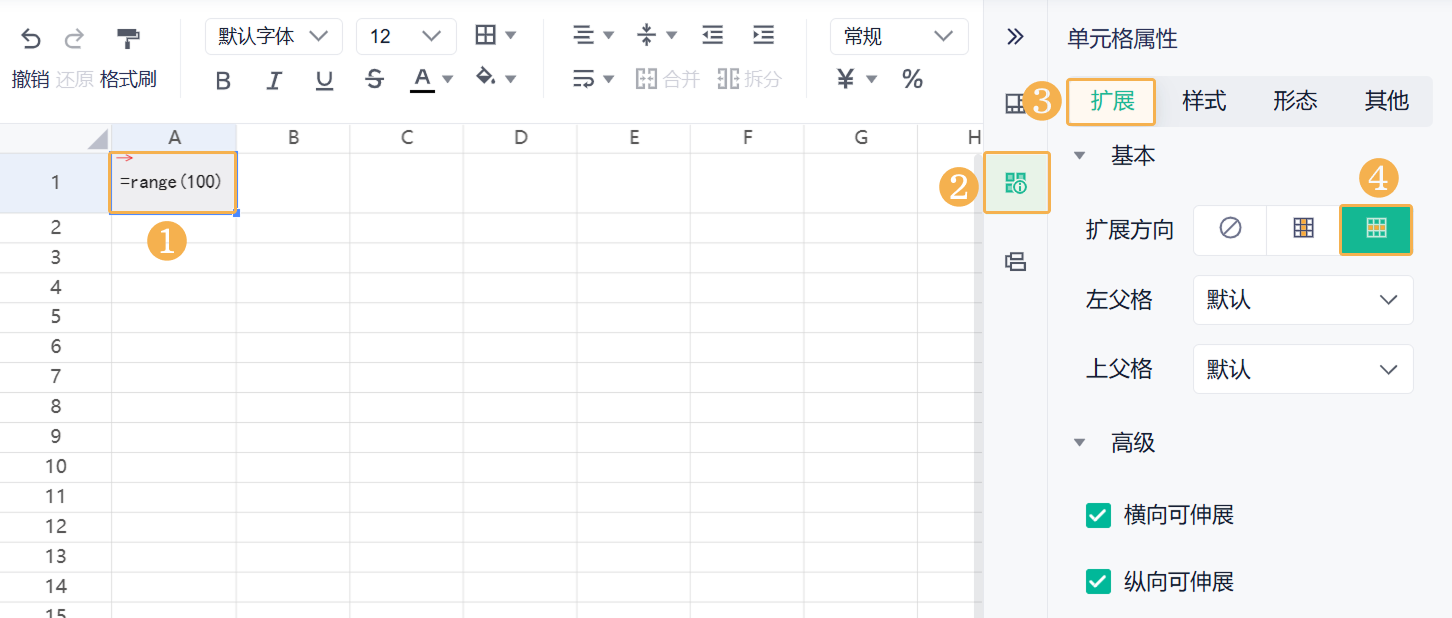Screen dimensions: 1452x618
Task: Toggle the 纵向可伸展 checkbox
Action: [x=1098, y=582]
